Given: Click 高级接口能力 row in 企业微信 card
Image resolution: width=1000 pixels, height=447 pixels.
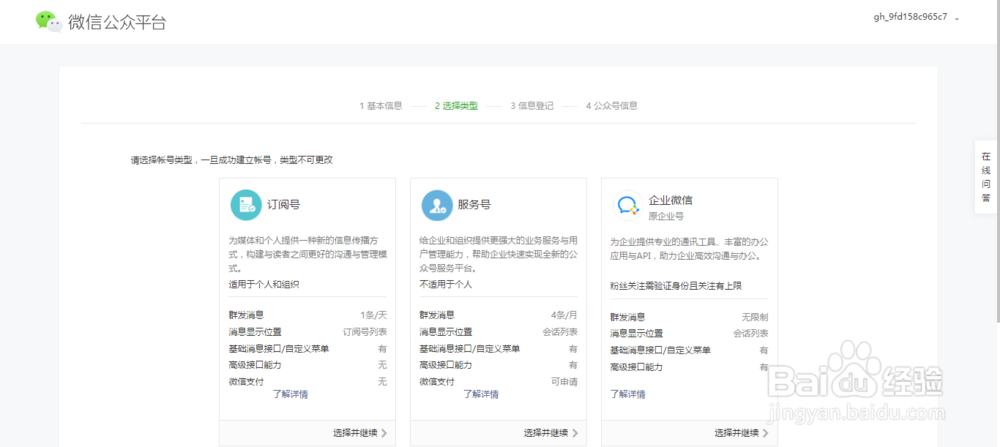Looking at the screenshot, I should pyautogui.click(x=689, y=367).
